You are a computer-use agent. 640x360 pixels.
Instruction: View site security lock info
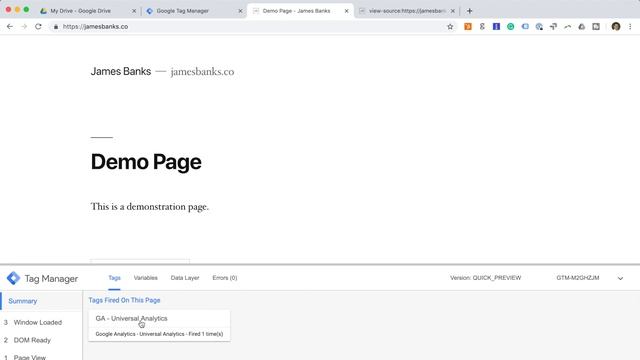[x=56, y=27]
